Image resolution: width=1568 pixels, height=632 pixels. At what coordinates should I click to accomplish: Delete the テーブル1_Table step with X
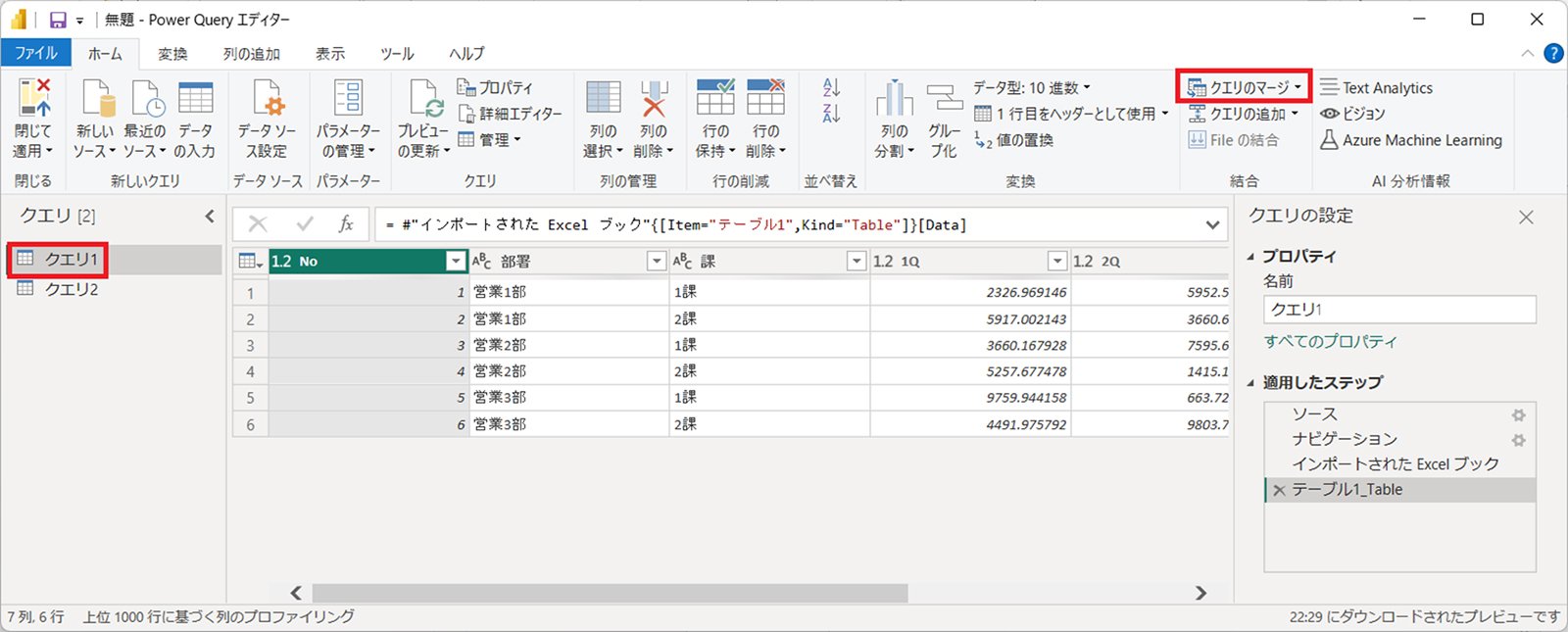click(1279, 490)
